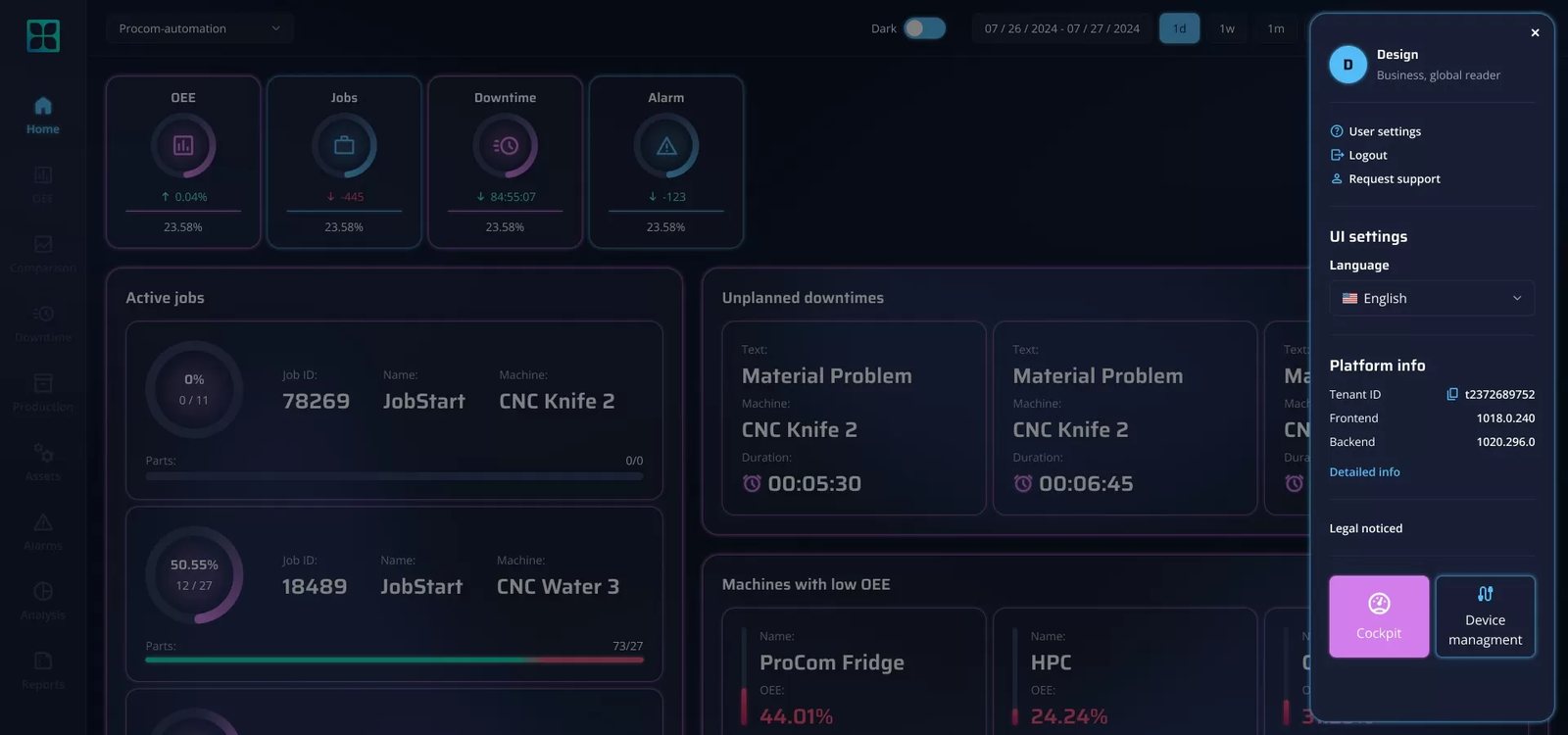Open the Cockpit button
This screenshot has width=1568, height=735.
1379,616
